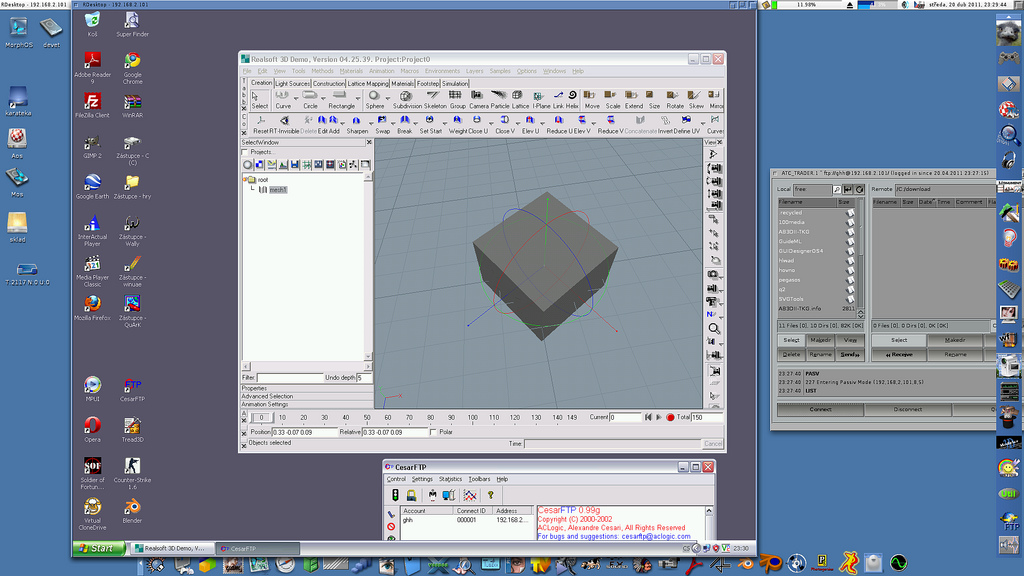Viewport: 1024px width, 576px height.
Task: Pick the Camera tool in Creation toolbar
Action: coord(479,98)
